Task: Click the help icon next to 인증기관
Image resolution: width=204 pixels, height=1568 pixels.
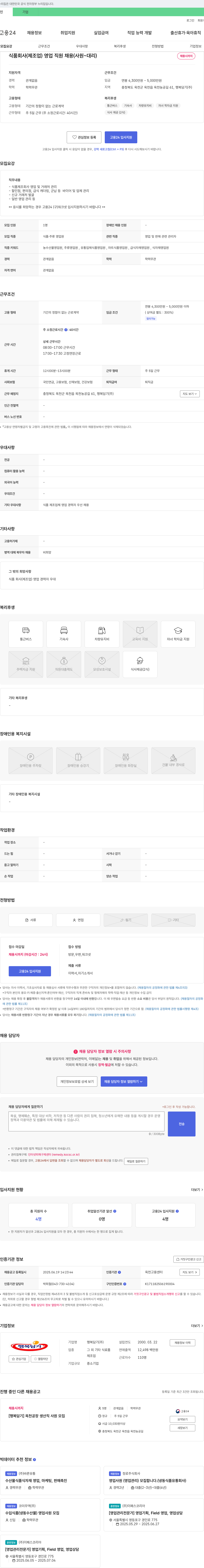Action: pos(120,1272)
